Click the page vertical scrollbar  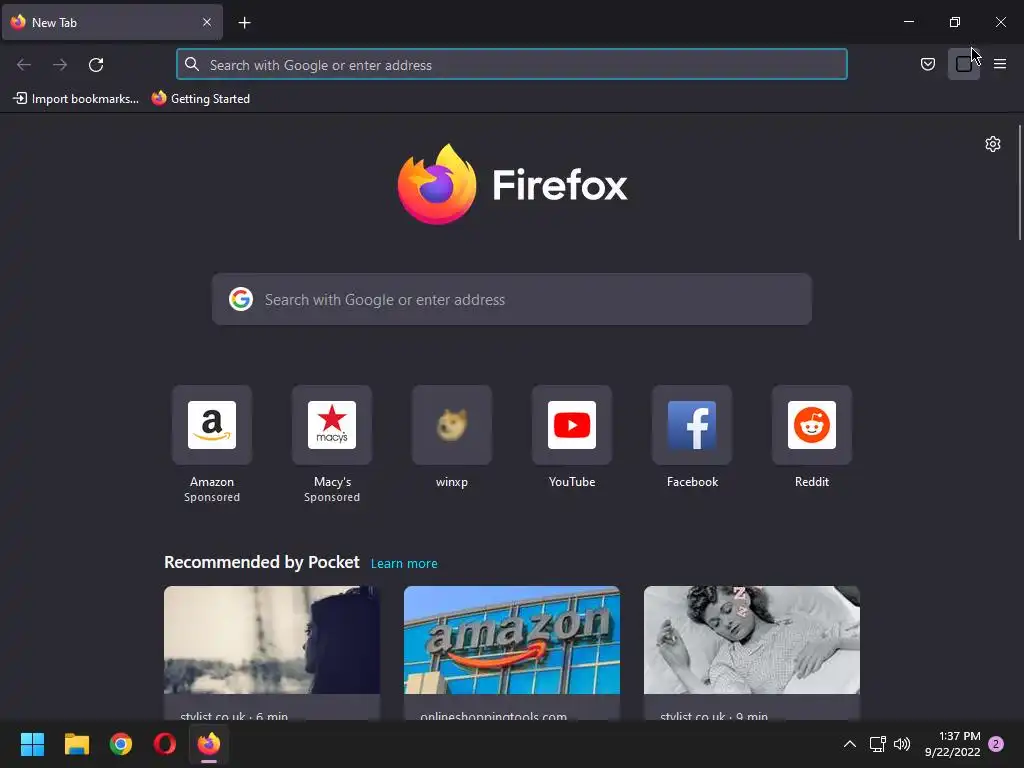click(x=1019, y=183)
